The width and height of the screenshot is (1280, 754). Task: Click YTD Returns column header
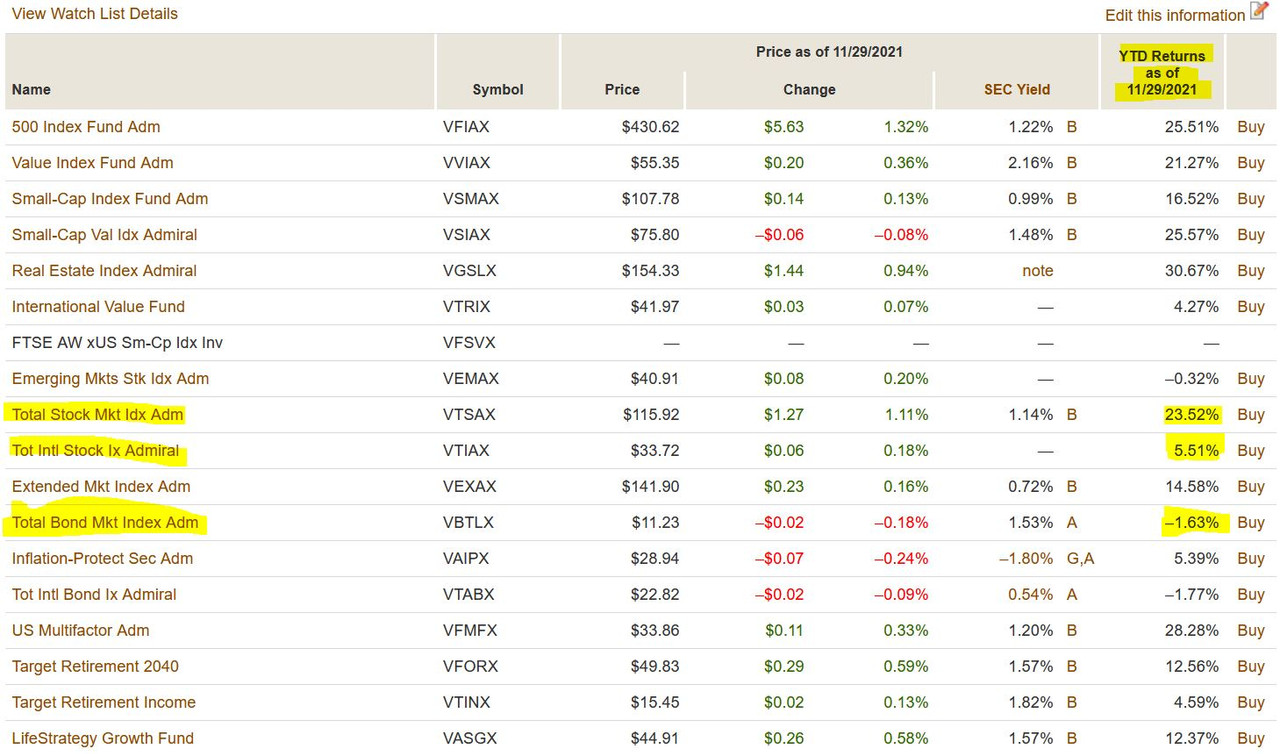pos(1161,72)
